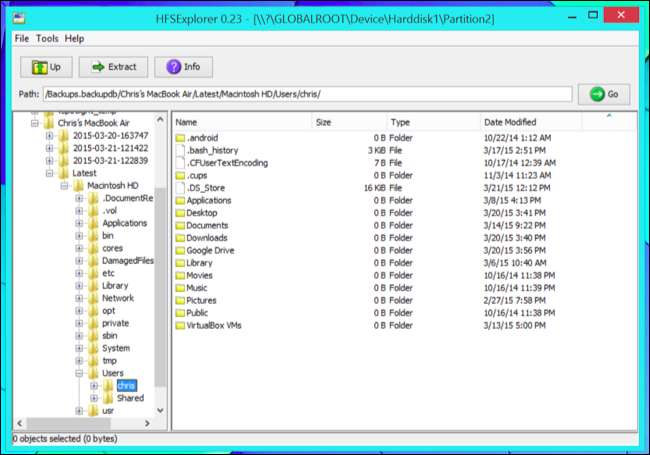
Task: Select the Library item in tree
Action: click(115, 286)
